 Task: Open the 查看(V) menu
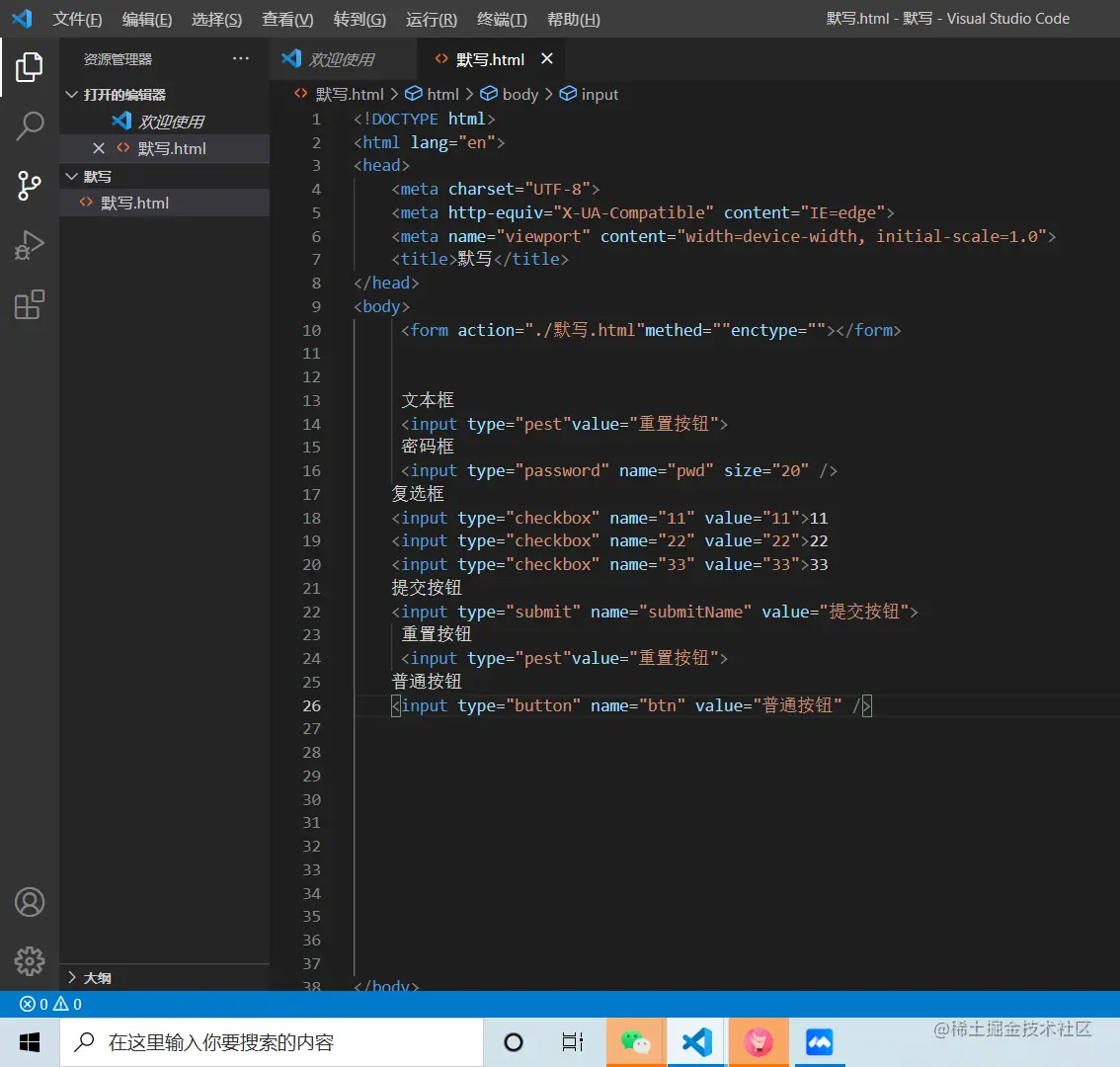tap(287, 20)
